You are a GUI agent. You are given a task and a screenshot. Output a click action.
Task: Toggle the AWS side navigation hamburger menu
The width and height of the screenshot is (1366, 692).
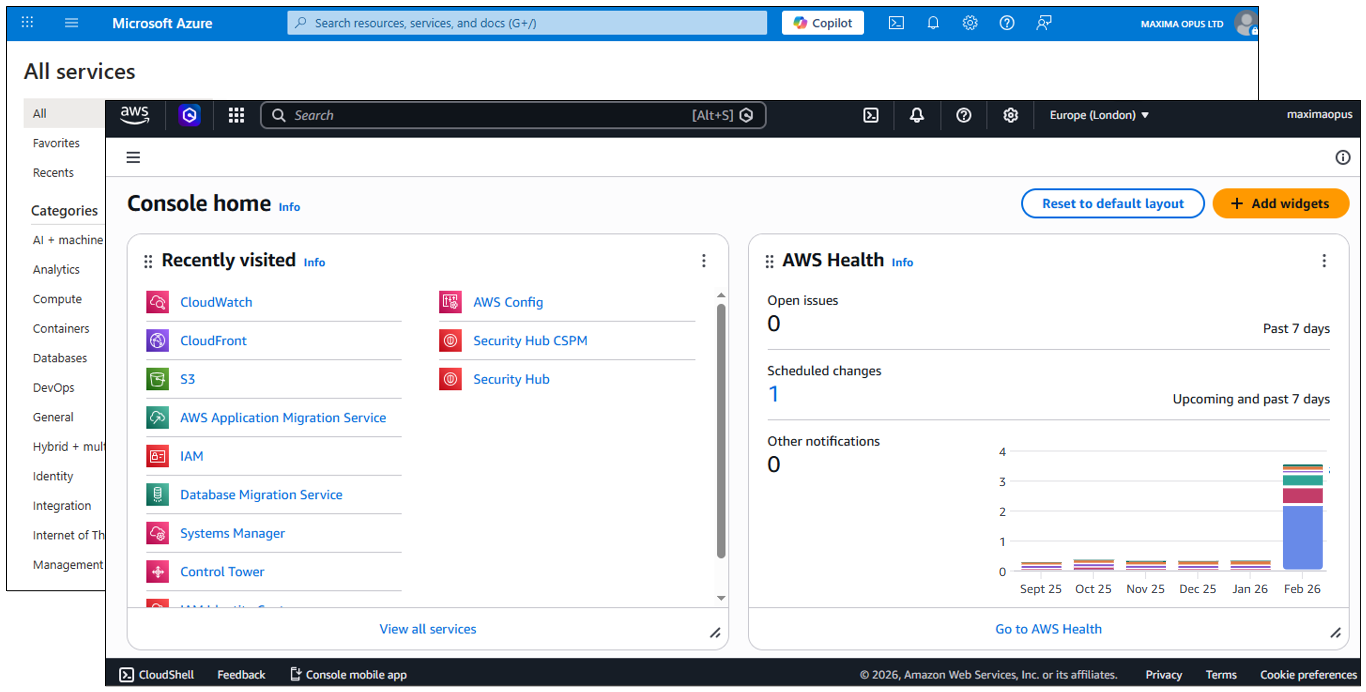(x=133, y=157)
